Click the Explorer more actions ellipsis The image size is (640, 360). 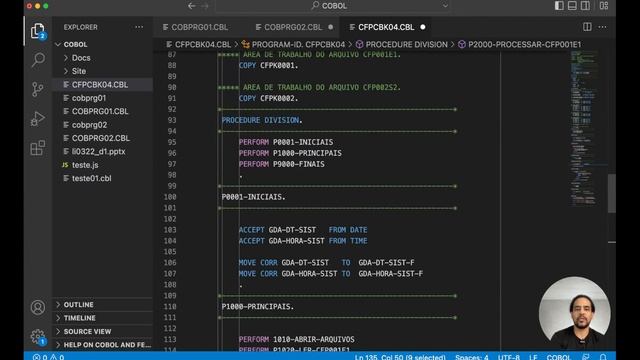pos(139,27)
